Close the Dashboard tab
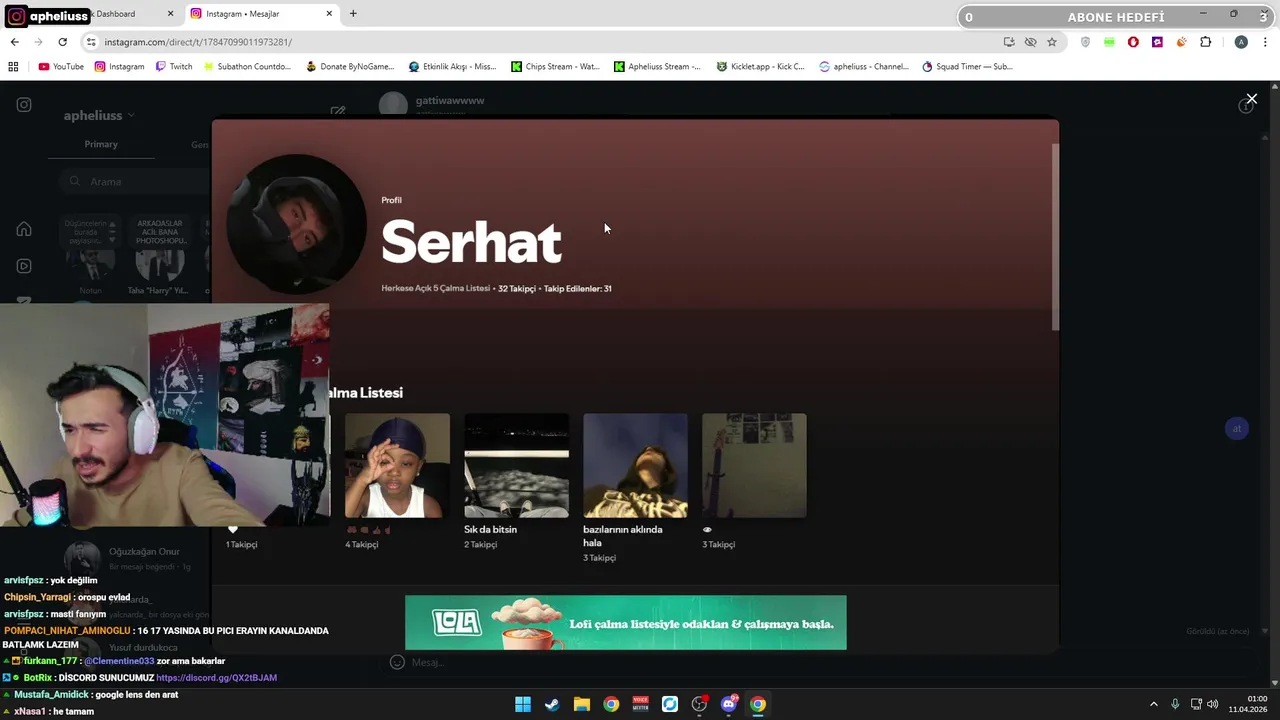 point(170,14)
